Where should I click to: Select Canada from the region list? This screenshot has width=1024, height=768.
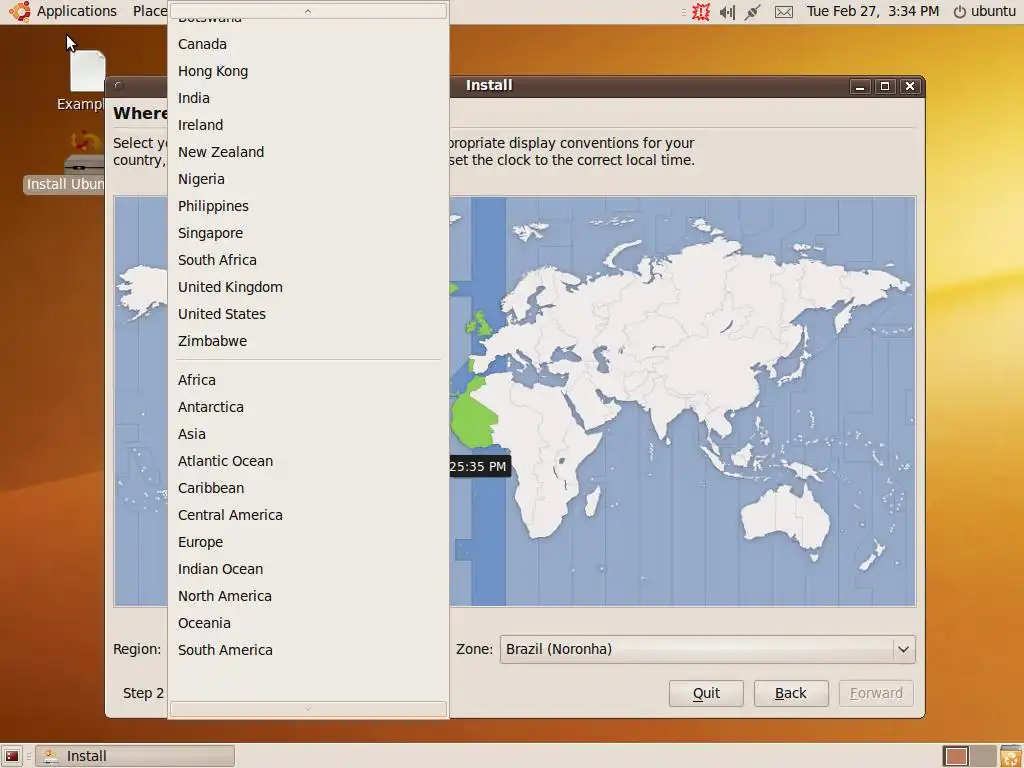[308, 44]
